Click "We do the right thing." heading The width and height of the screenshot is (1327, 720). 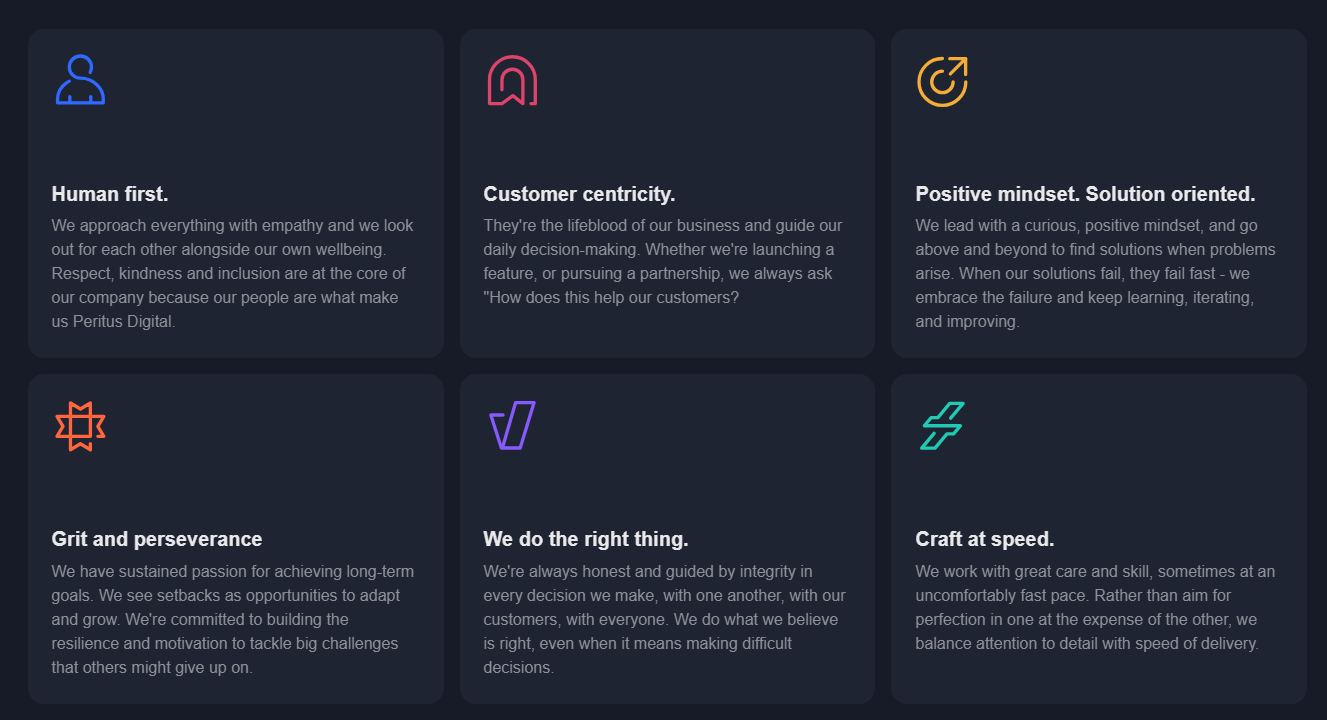pos(586,539)
